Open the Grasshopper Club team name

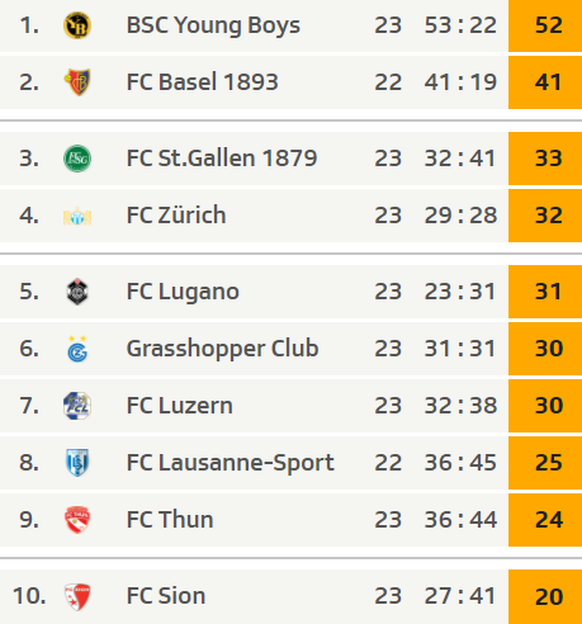(x=223, y=349)
